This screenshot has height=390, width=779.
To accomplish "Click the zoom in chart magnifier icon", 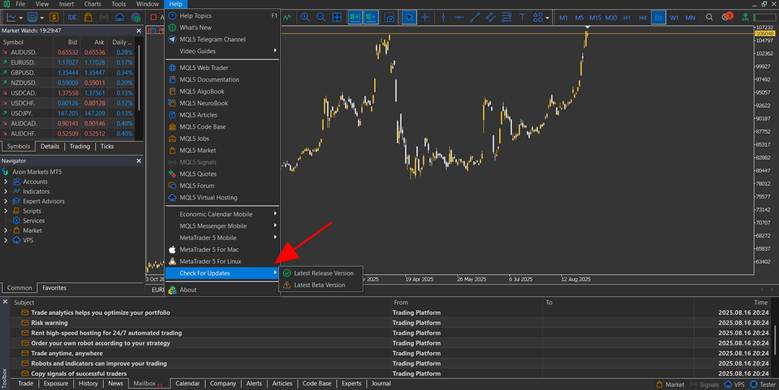I will tap(305, 17).
